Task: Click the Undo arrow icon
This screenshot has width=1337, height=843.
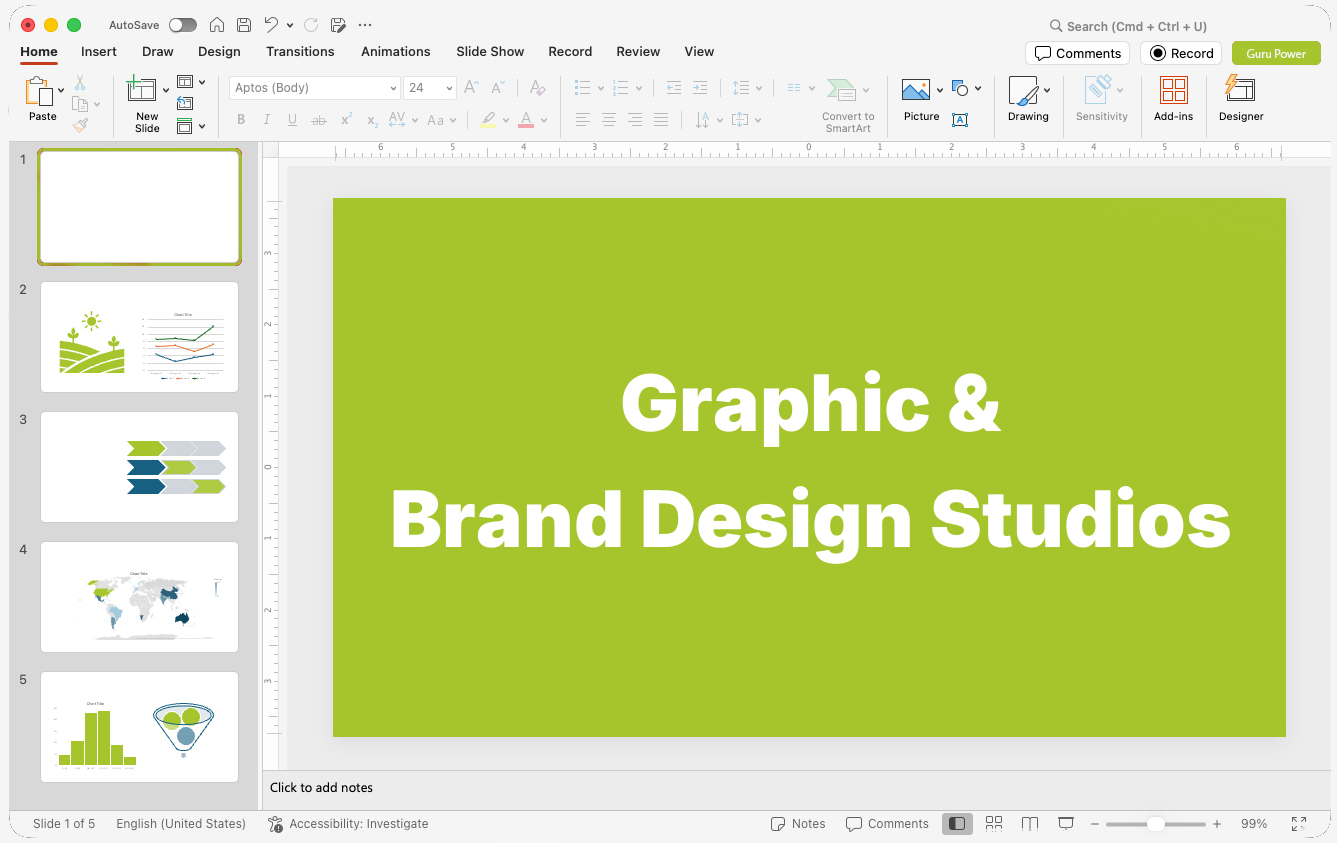Action: pyautogui.click(x=271, y=25)
